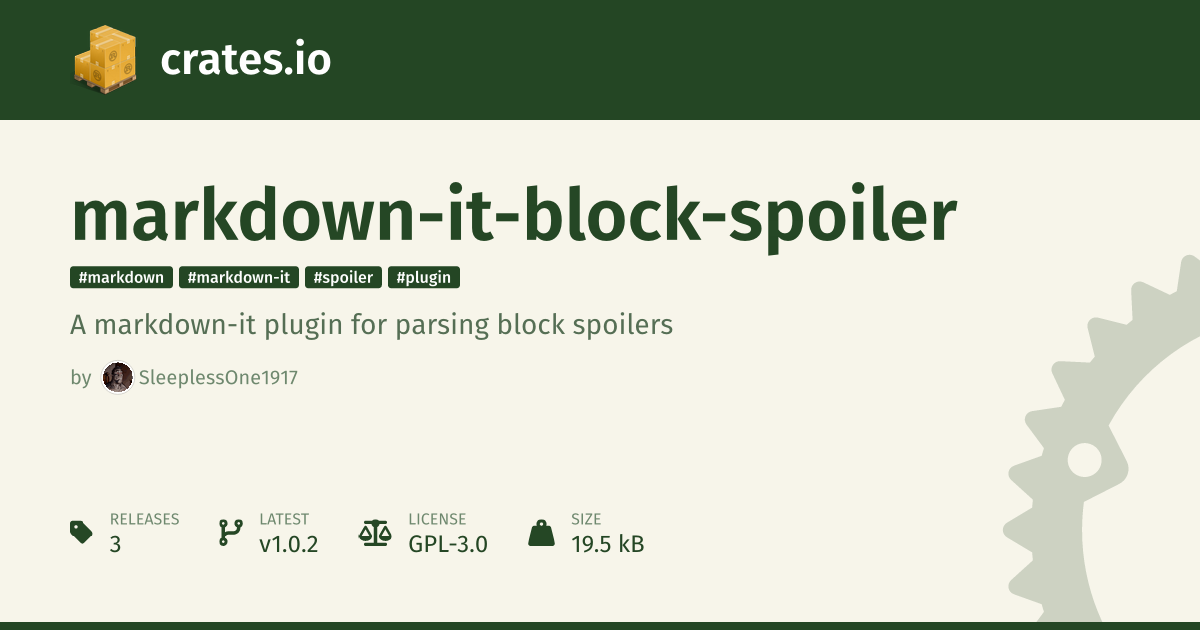Click the RELEASES label text
The image size is (1200, 630).
point(144,519)
